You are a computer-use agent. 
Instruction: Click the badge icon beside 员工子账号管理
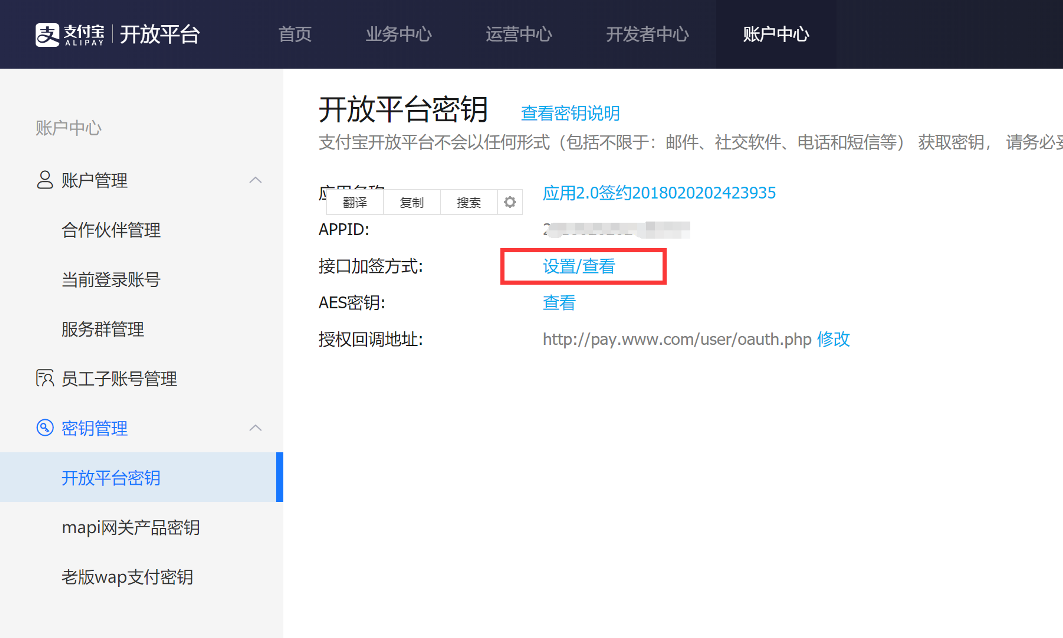pos(44,378)
